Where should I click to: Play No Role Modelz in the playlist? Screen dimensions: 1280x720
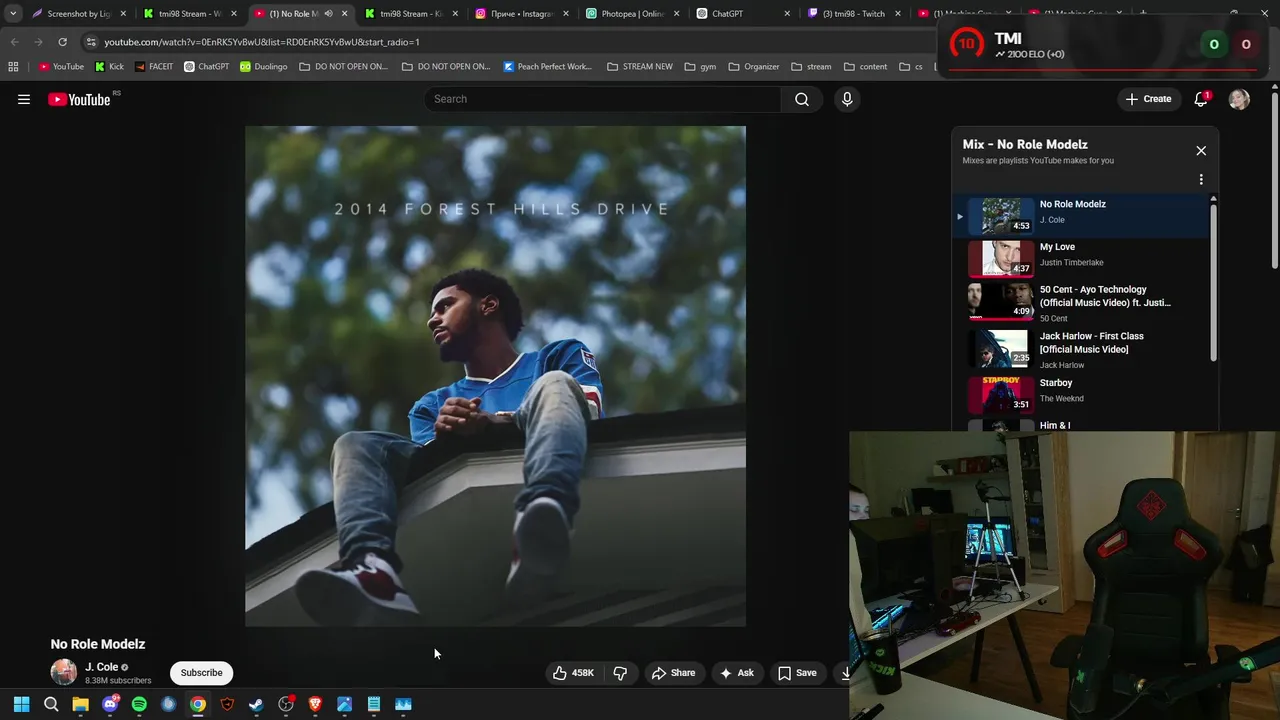[1081, 215]
